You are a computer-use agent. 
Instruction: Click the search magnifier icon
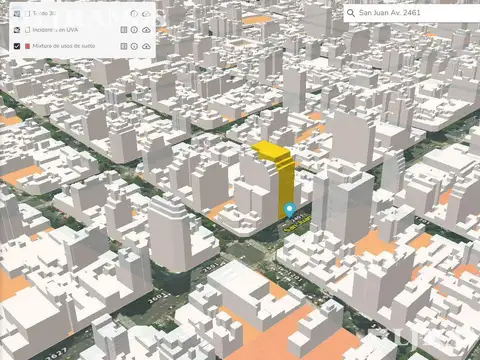[351, 13]
